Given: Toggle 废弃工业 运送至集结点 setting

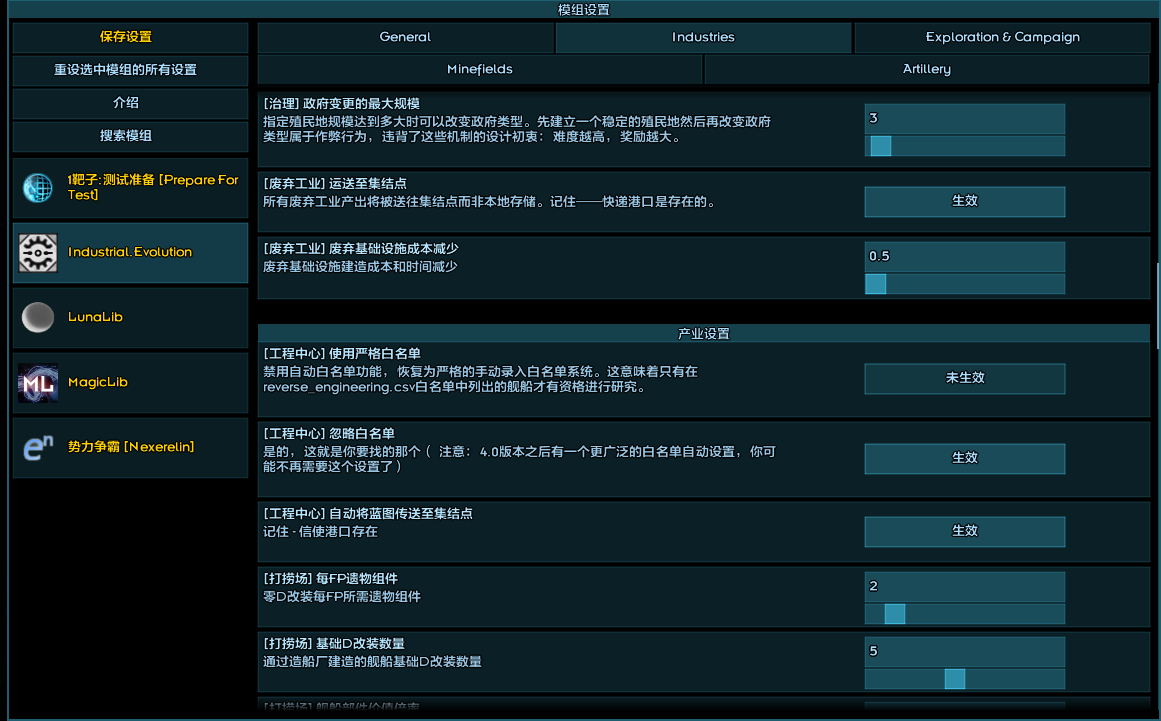Looking at the screenshot, I should click(964, 201).
